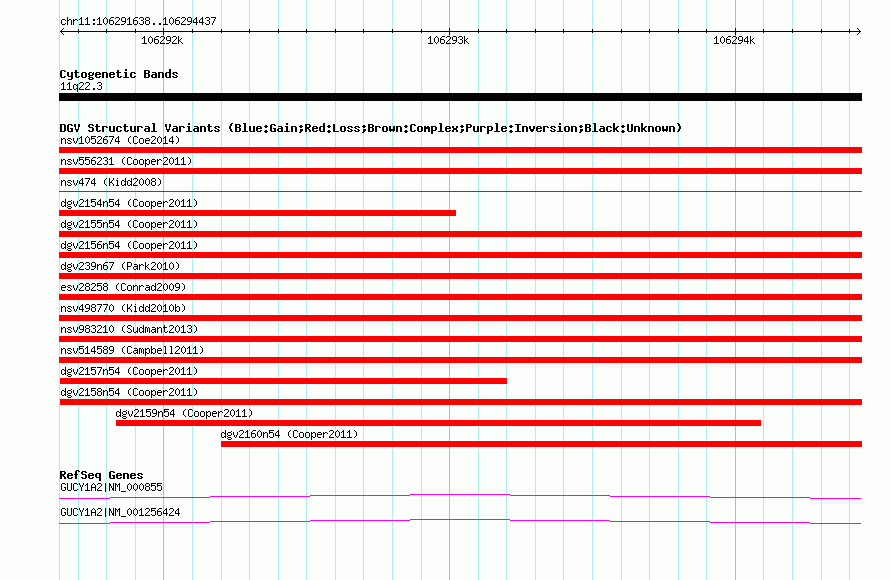
Task: Click the 106294k ruler label
Action: tap(734, 40)
